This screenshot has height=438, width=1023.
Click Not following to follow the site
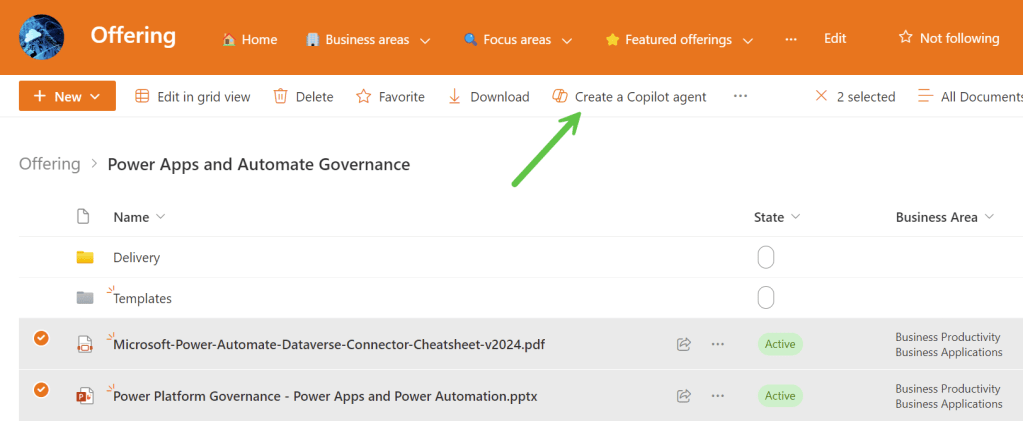pos(948,38)
